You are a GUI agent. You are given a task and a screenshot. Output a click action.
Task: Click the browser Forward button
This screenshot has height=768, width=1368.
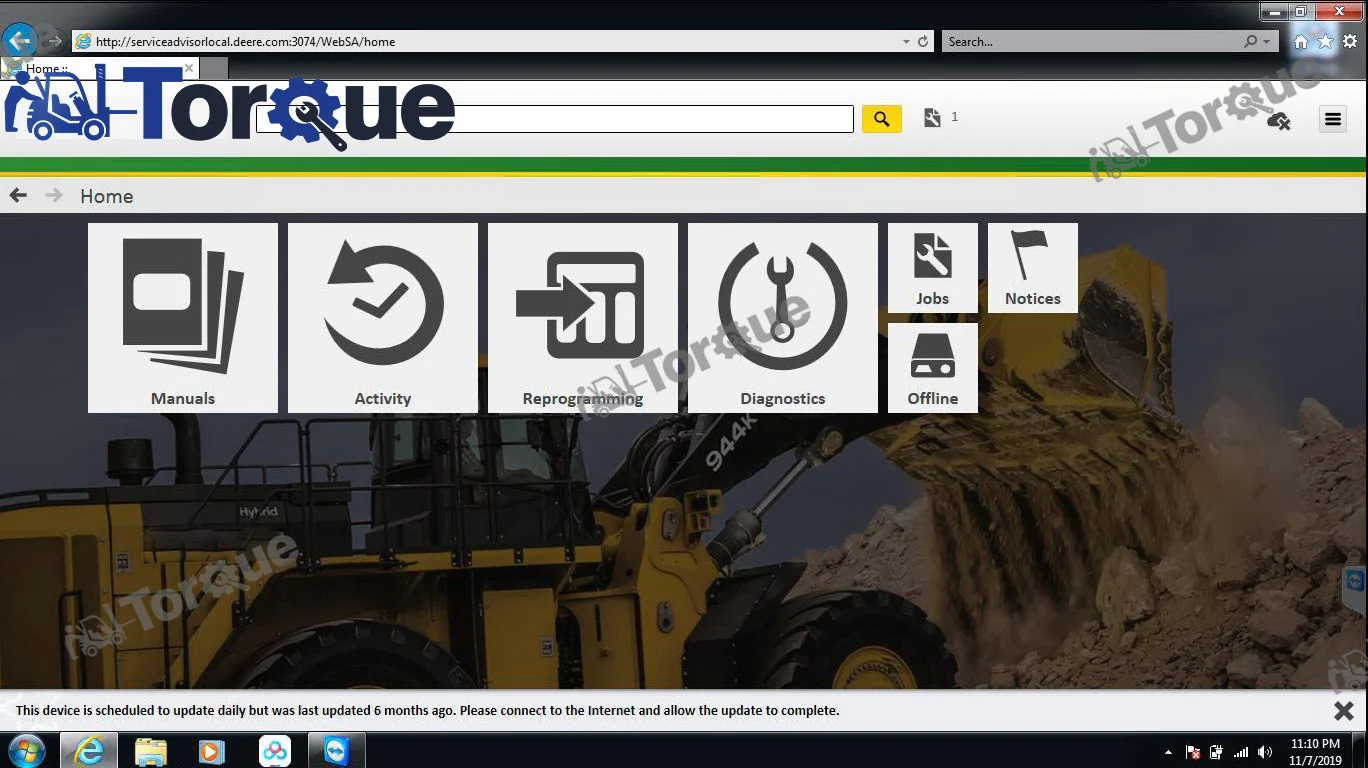pos(54,41)
